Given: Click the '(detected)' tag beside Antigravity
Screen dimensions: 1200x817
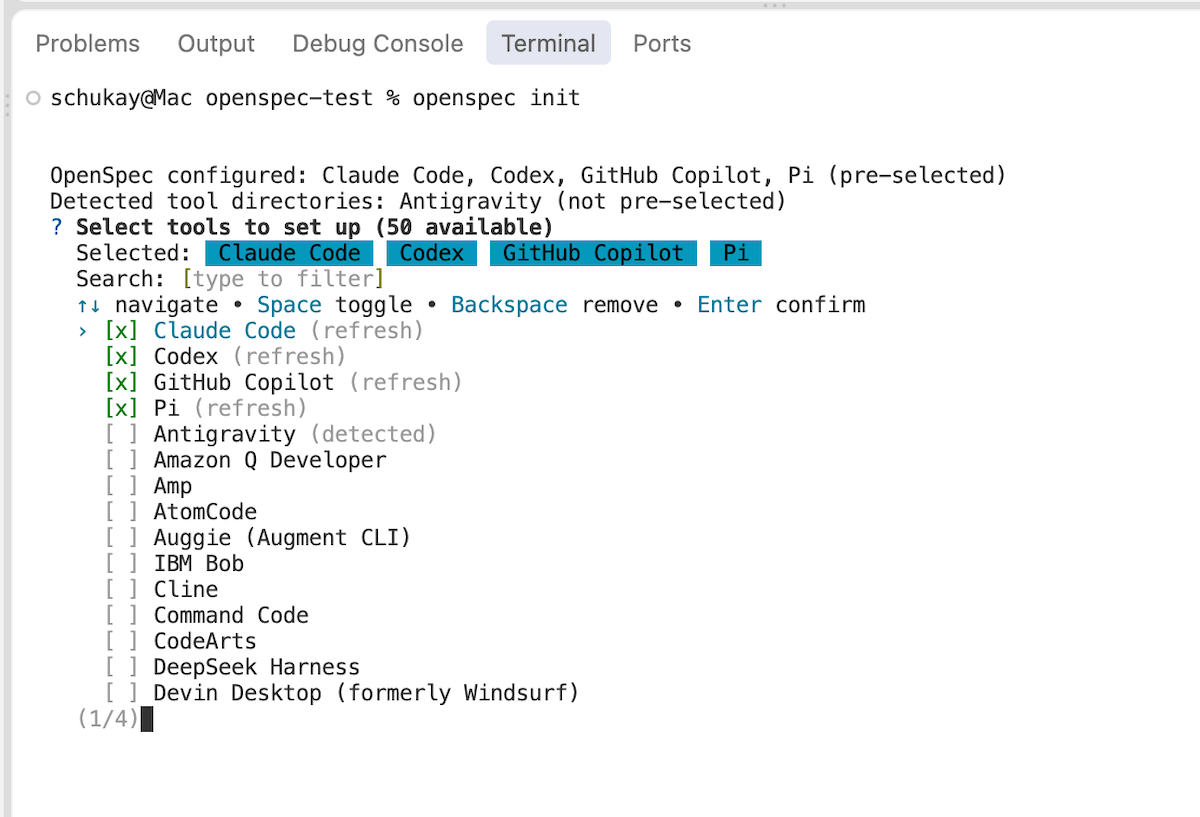Looking at the screenshot, I should click(374, 435).
